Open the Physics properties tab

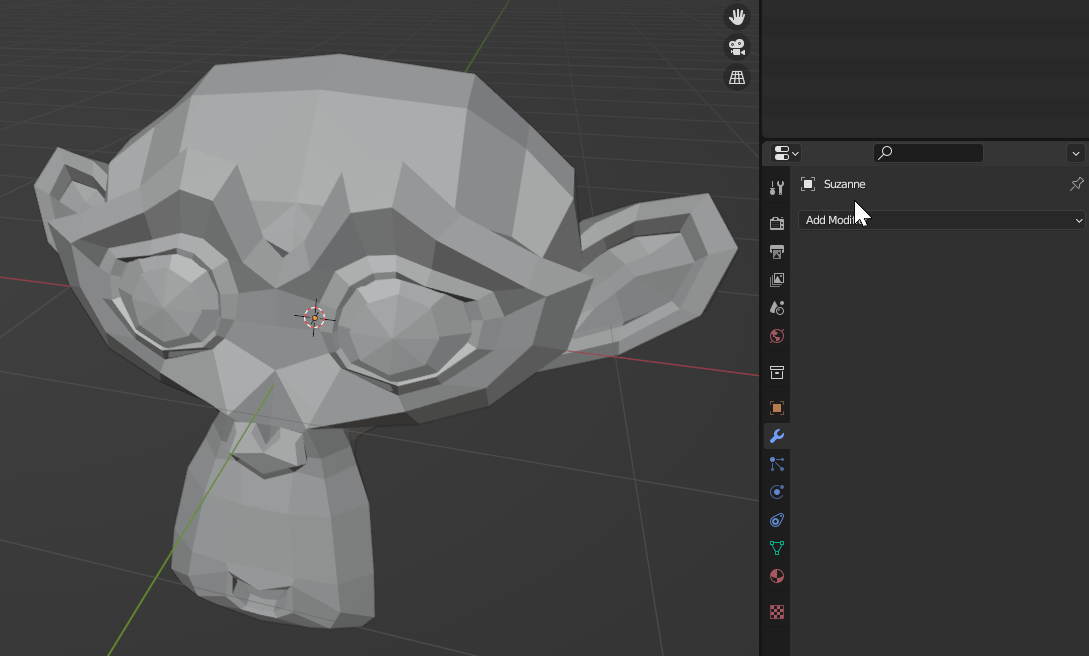(x=776, y=492)
